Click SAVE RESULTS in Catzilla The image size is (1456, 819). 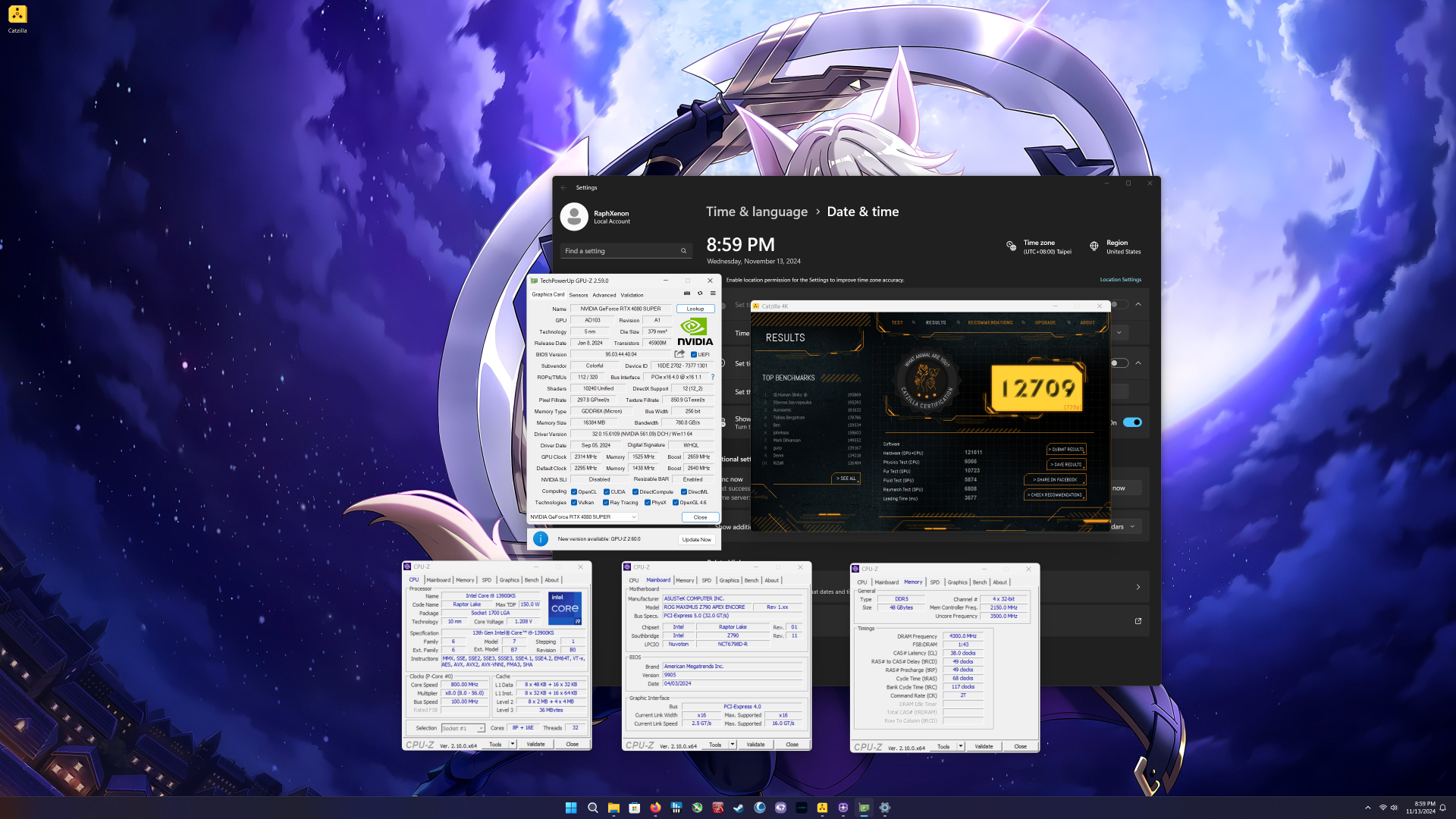click(1066, 464)
